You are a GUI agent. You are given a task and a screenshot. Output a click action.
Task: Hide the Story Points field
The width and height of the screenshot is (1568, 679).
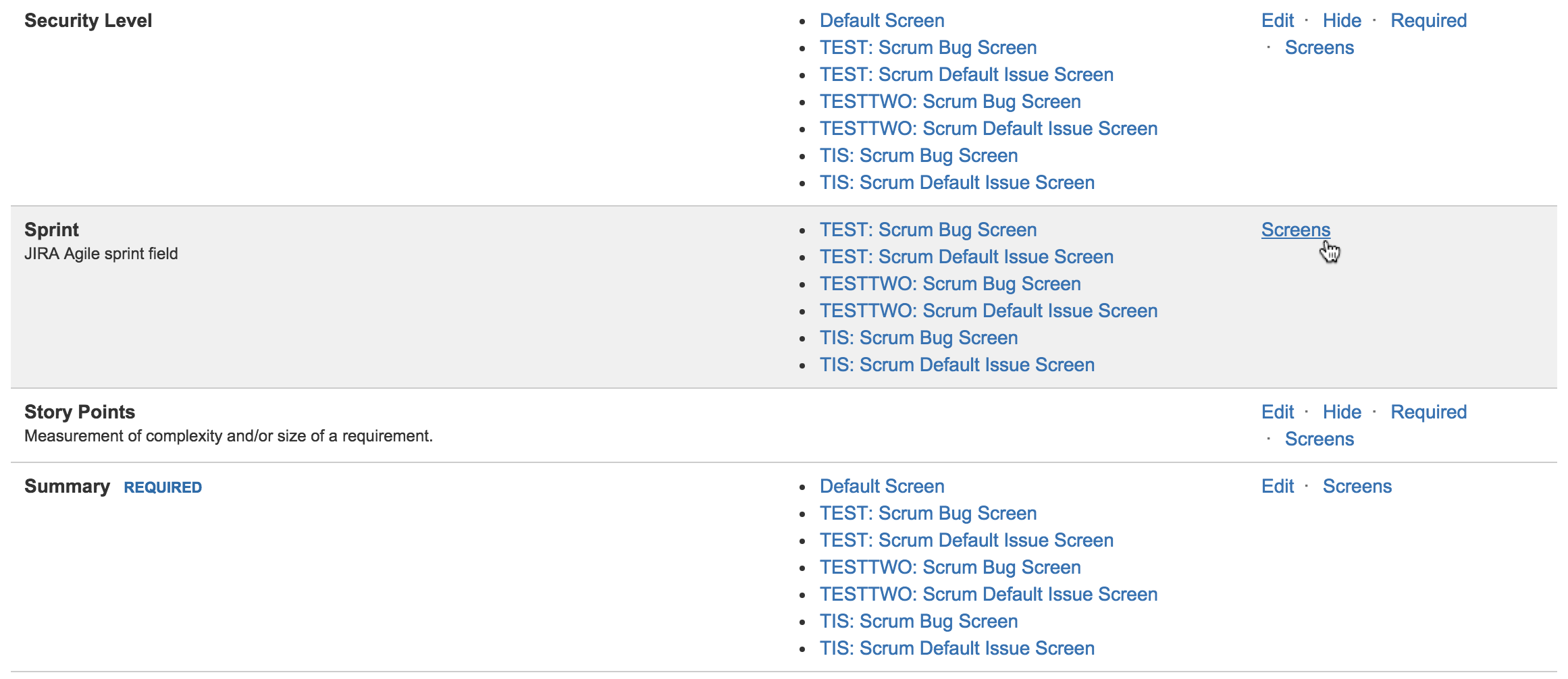pyautogui.click(x=1341, y=412)
